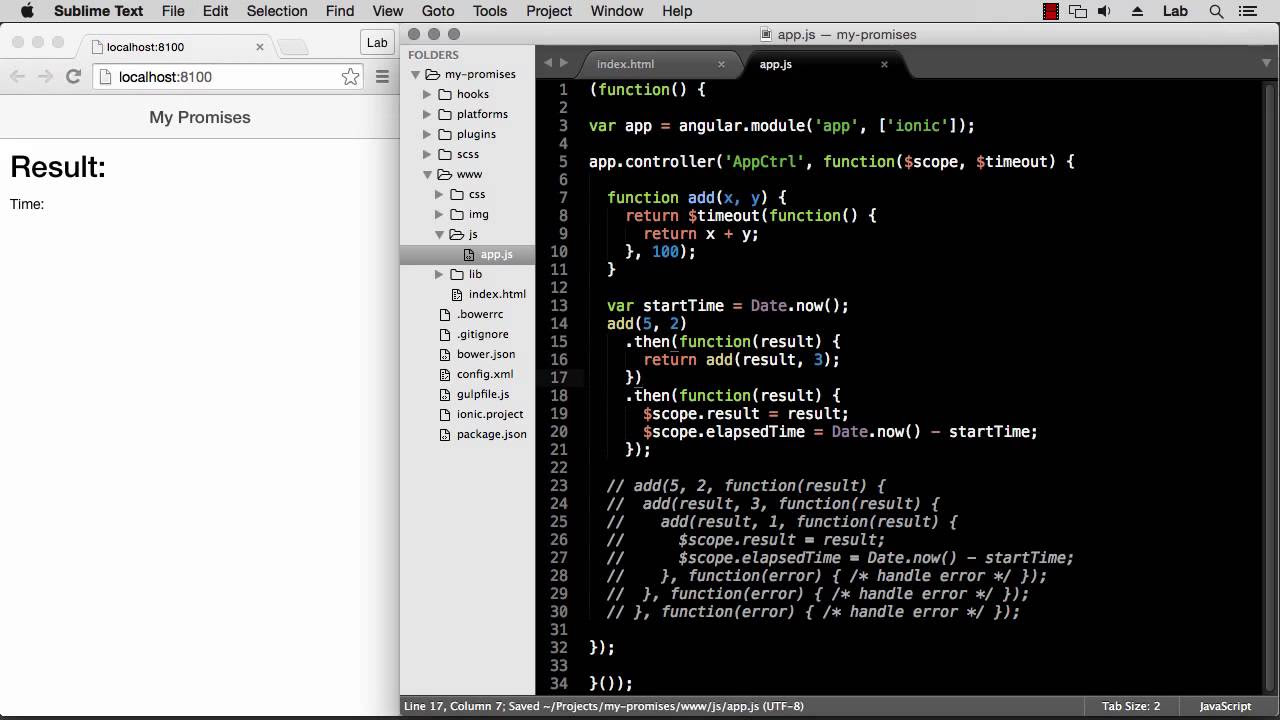
Task: Click the Lab user name in the menu bar
Action: click(x=1175, y=11)
